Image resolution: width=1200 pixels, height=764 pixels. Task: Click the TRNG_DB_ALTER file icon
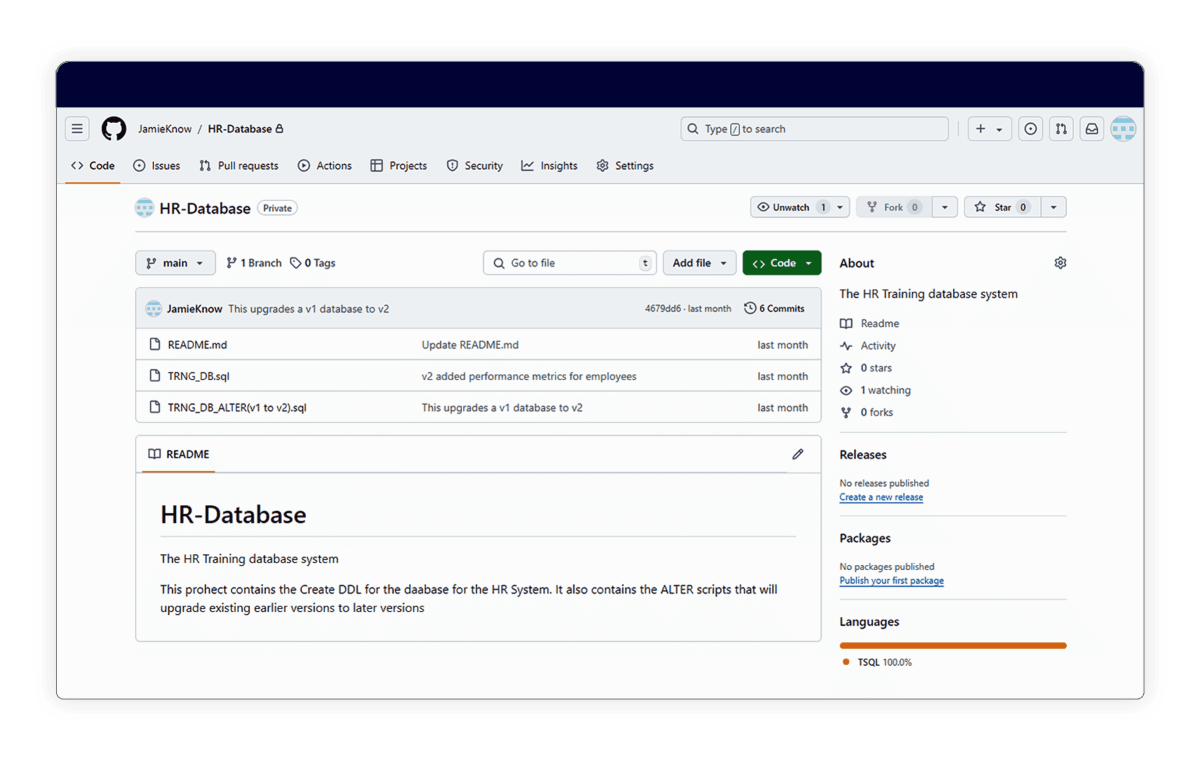155,408
